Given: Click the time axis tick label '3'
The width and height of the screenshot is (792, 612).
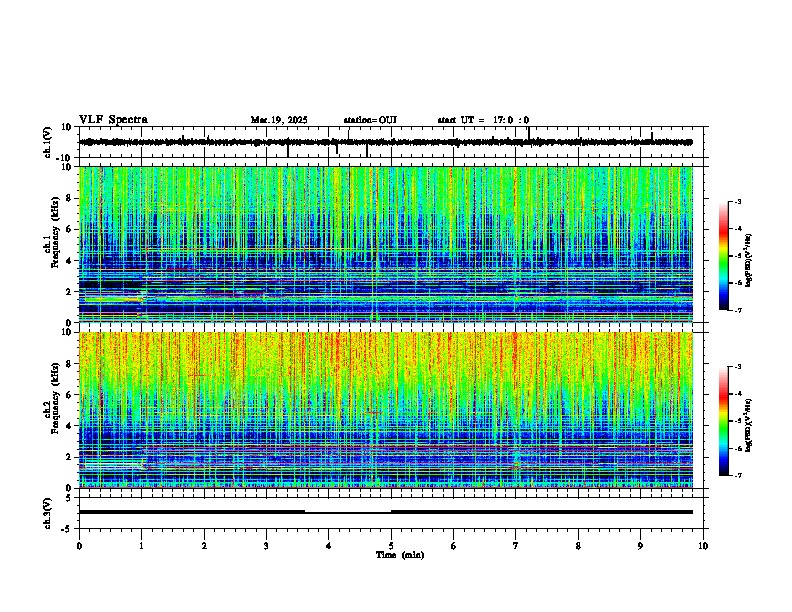Looking at the screenshot, I should click(x=266, y=546).
